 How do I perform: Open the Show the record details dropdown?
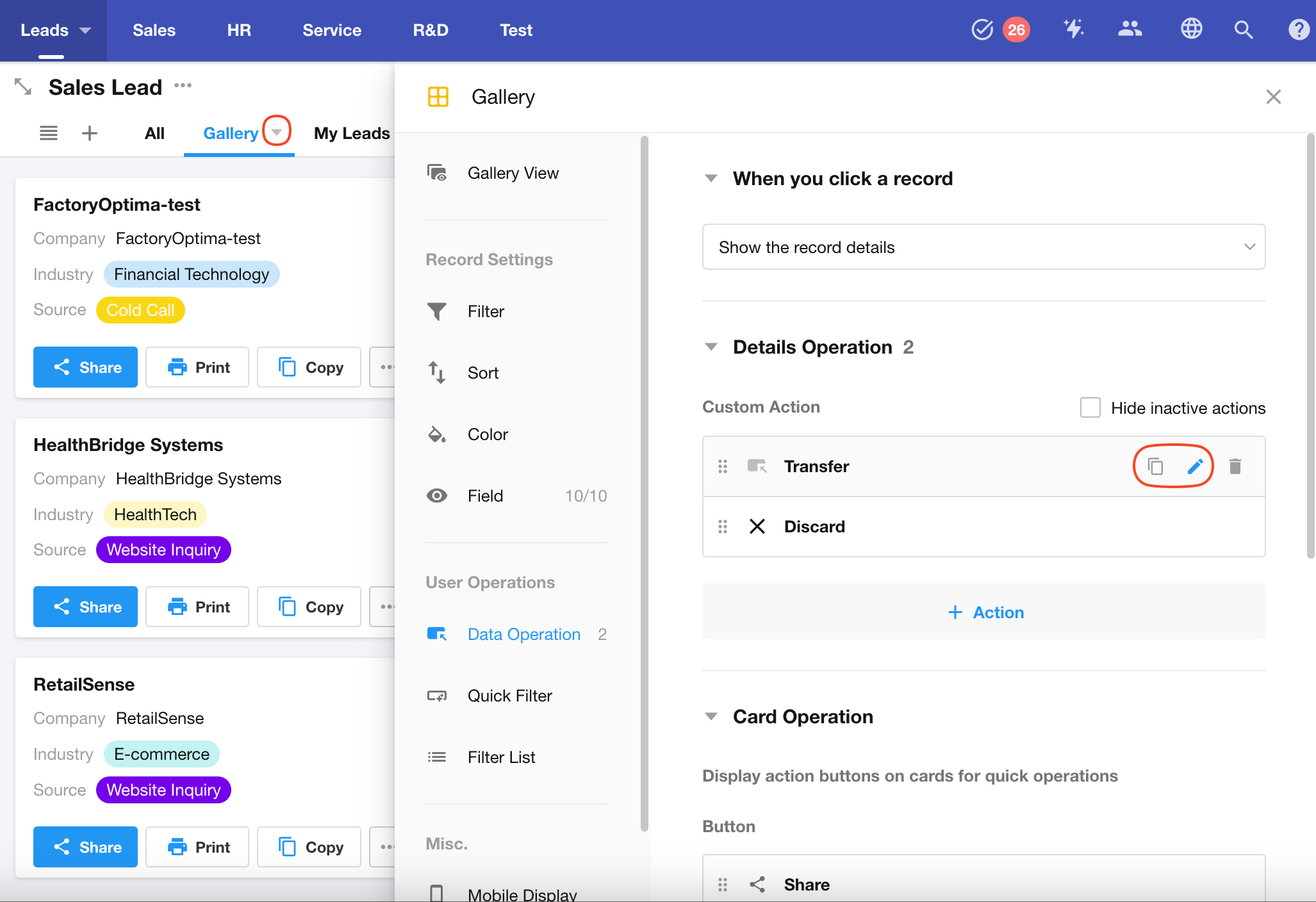[983, 247]
